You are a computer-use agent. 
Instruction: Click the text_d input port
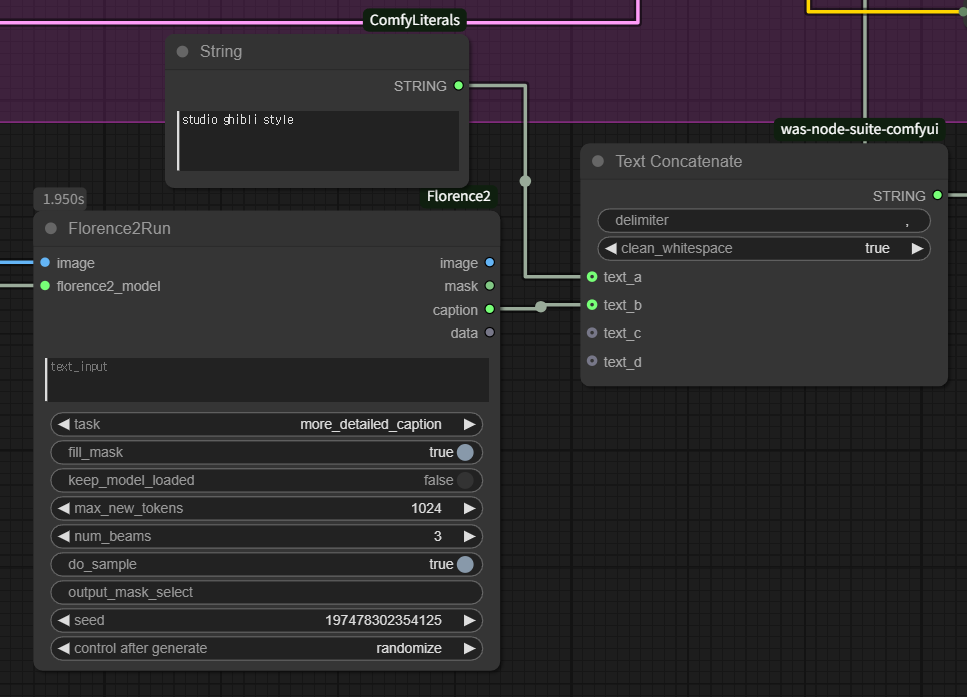click(592, 361)
